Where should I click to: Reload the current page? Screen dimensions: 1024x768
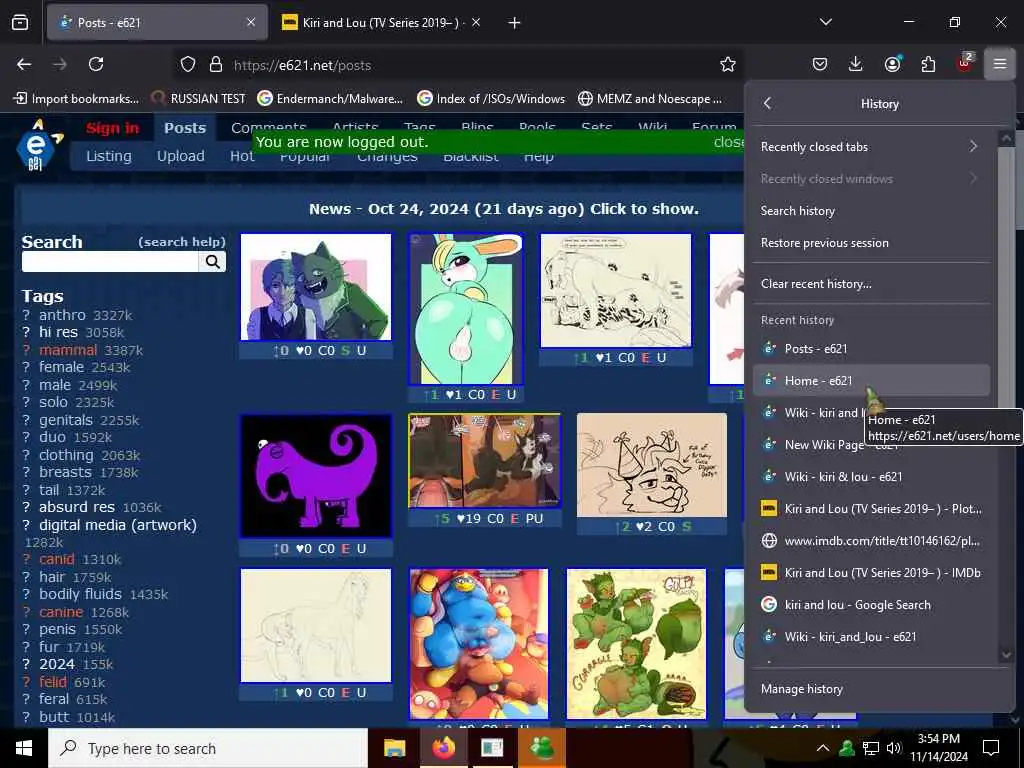(x=96, y=64)
